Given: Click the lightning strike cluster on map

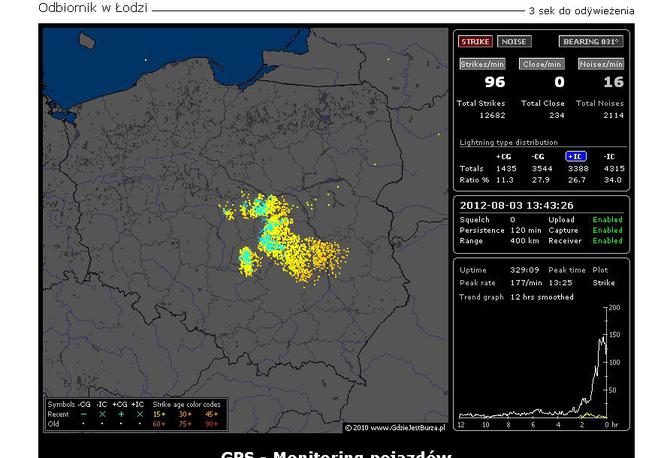Looking at the screenshot, I should (283, 240).
